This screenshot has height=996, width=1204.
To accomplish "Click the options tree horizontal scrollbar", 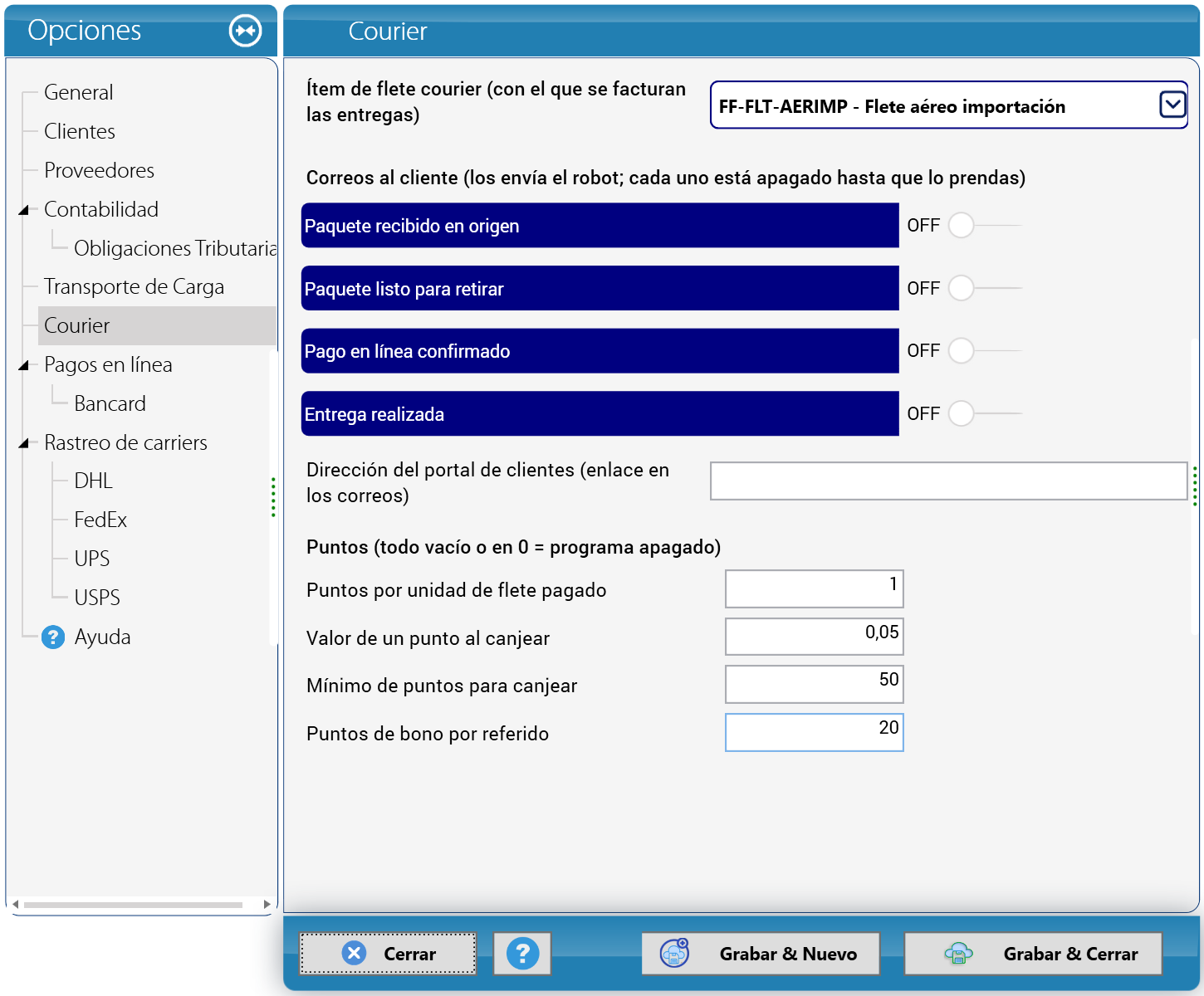I will [133, 905].
